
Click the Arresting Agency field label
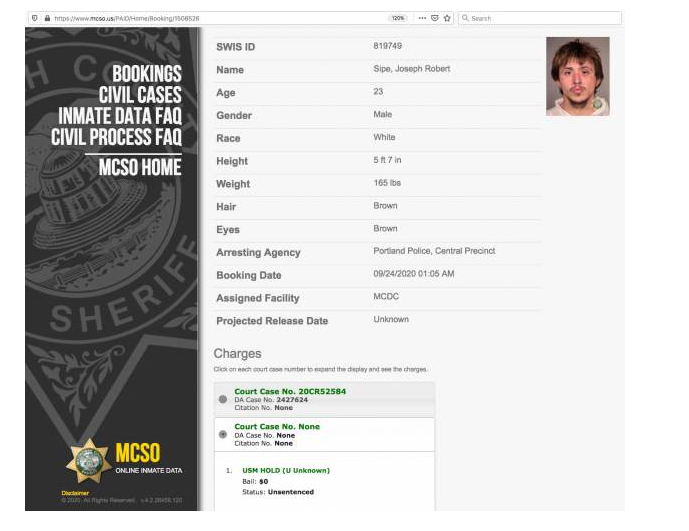point(258,253)
